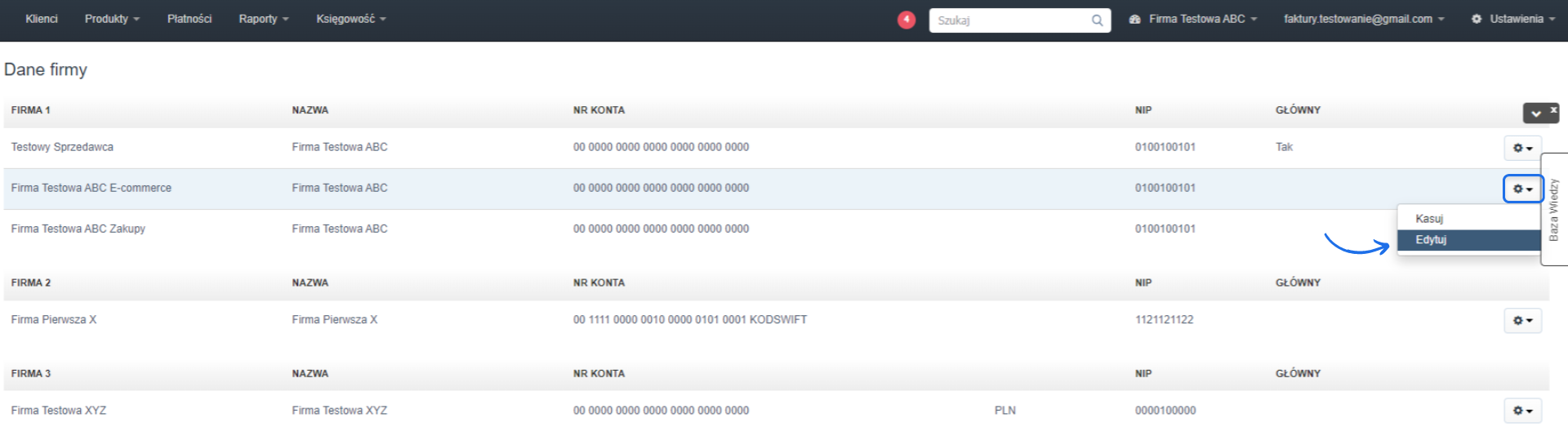Image resolution: width=1568 pixels, height=436 pixels.
Task: Click the magnifier icon in search box
Action: tap(1097, 20)
